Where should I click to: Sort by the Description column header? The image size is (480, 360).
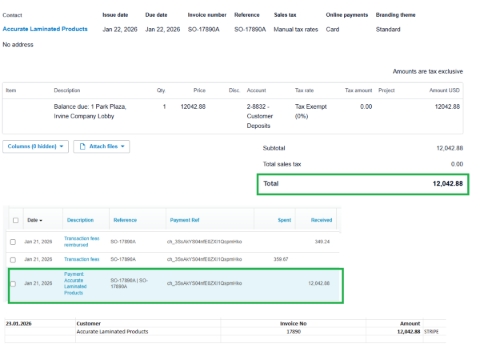point(80,220)
